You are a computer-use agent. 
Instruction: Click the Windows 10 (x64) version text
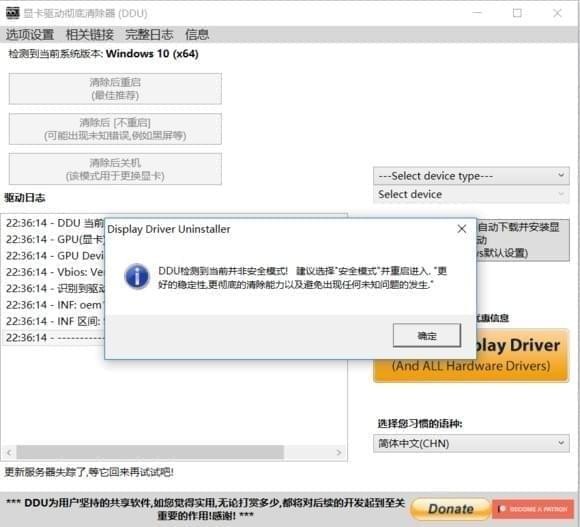[152, 54]
